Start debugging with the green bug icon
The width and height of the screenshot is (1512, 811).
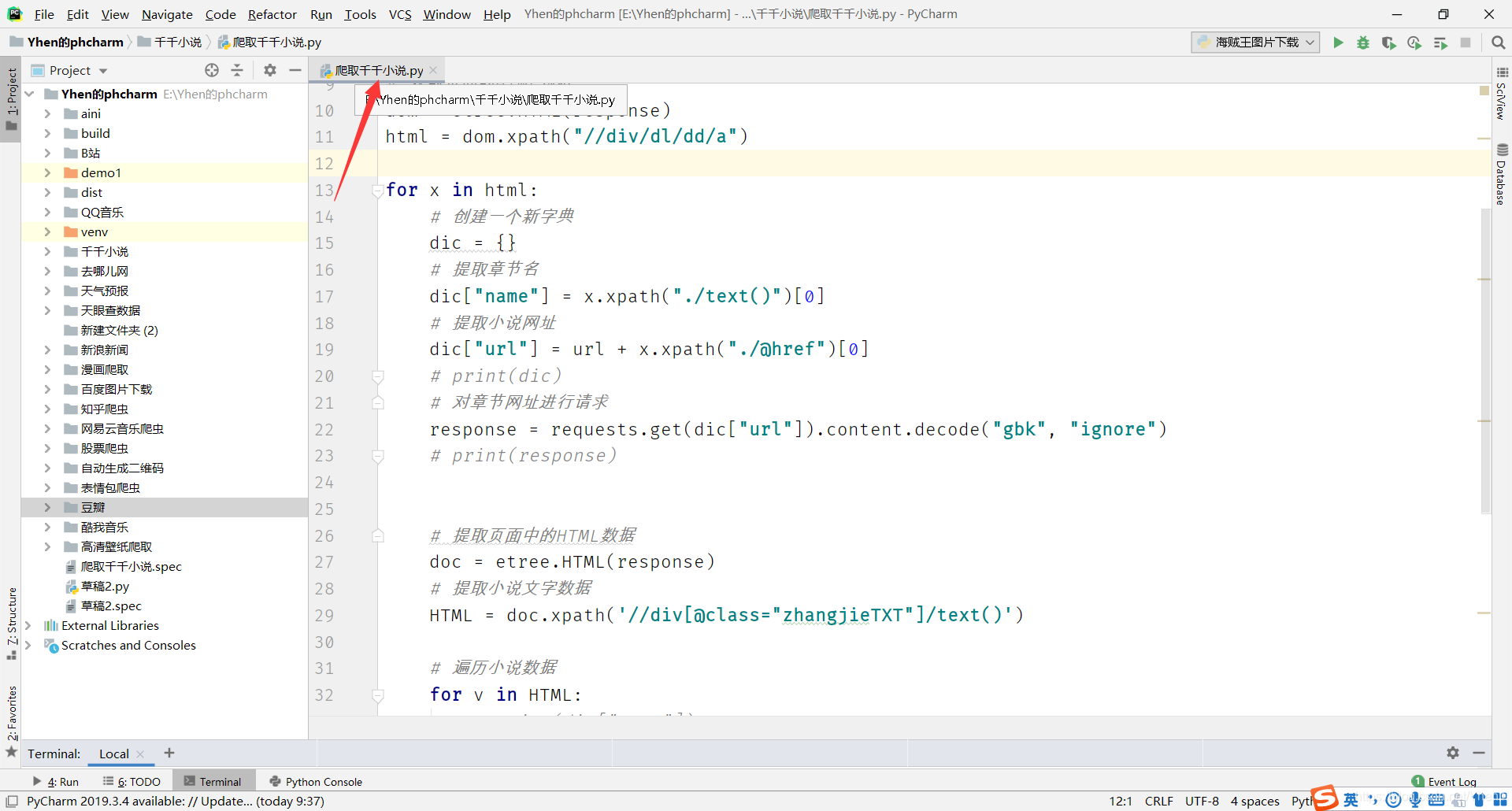pyautogui.click(x=1363, y=43)
